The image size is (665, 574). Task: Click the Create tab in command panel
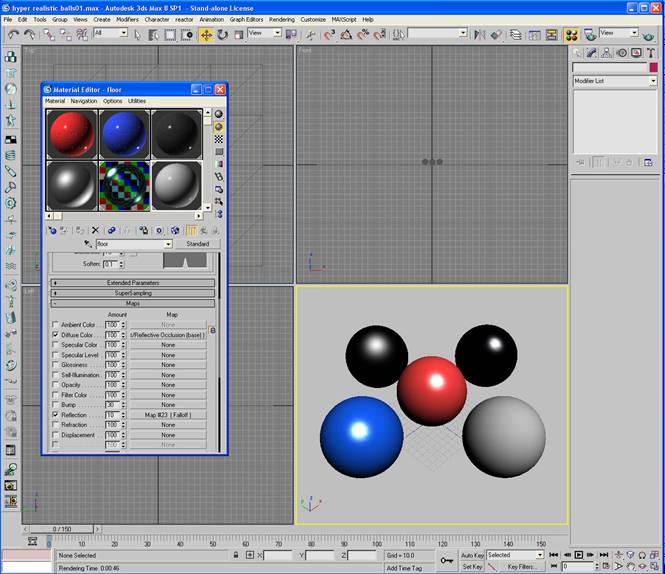pyautogui.click(x=577, y=52)
